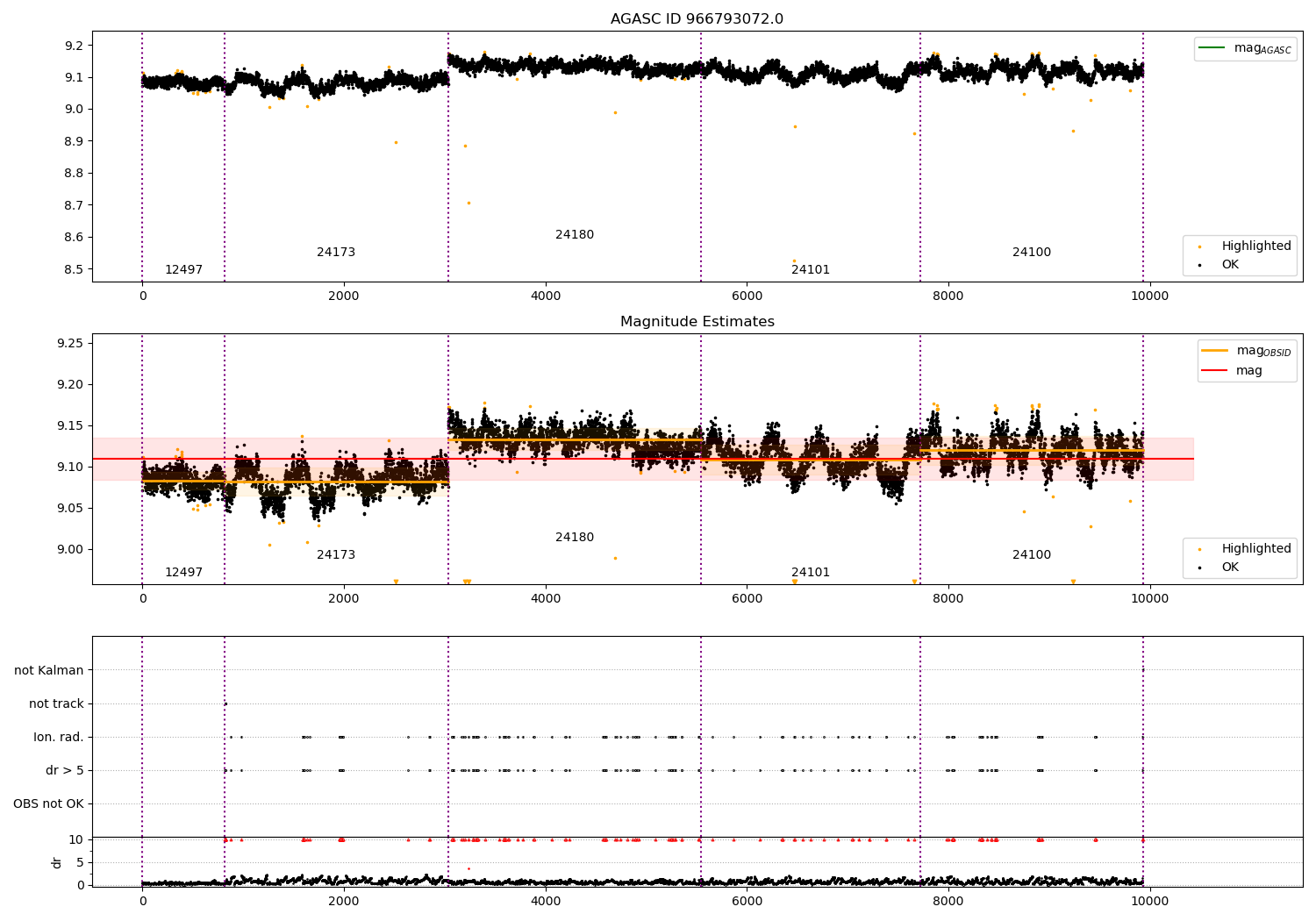Click the 5 y-tick on the dr axis
Screen dimensions: 1316x921
[x=81, y=862]
